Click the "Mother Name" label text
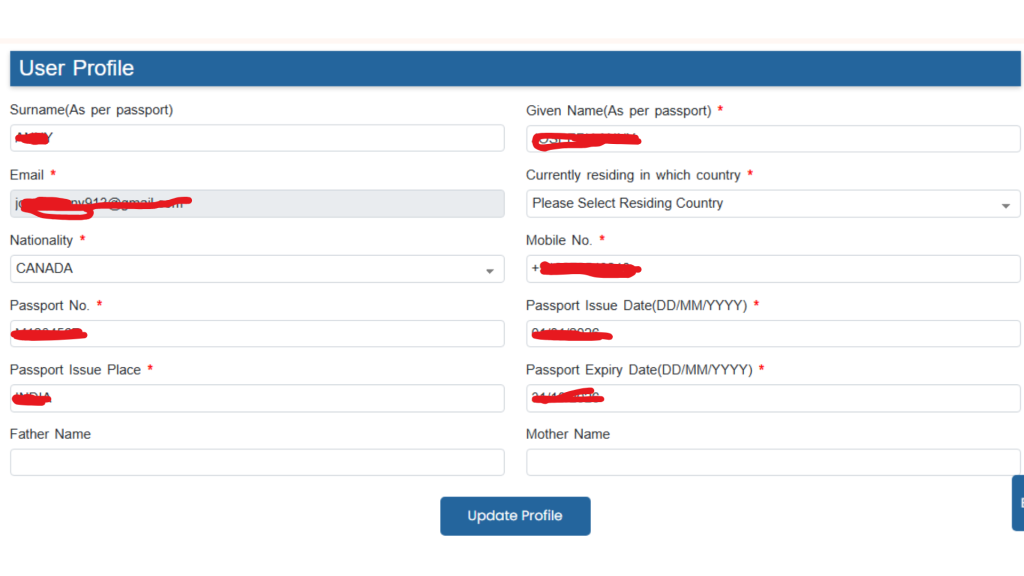Image resolution: width=1024 pixels, height=576 pixels. click(568, 434)
